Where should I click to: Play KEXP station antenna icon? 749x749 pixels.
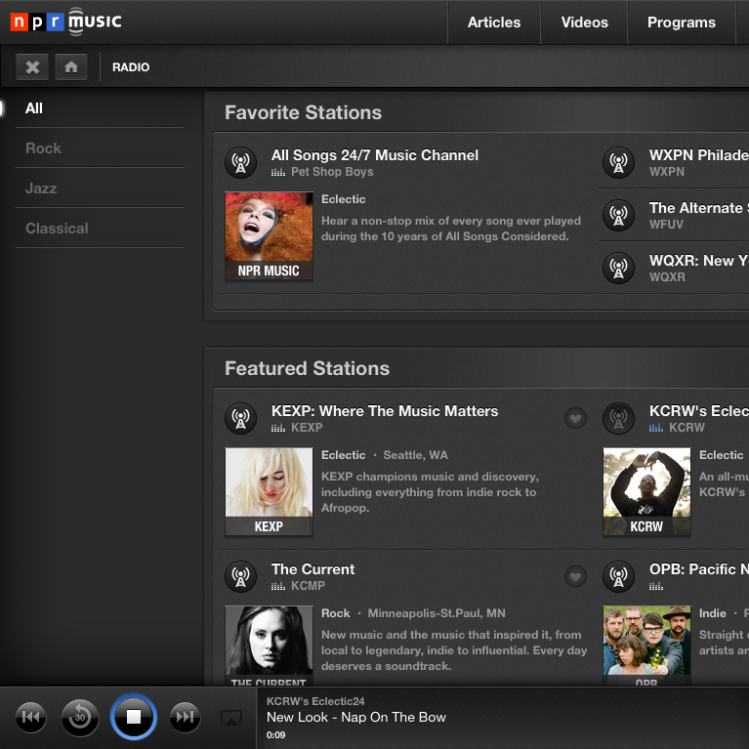pyautogui.click(x=241, y=418)
